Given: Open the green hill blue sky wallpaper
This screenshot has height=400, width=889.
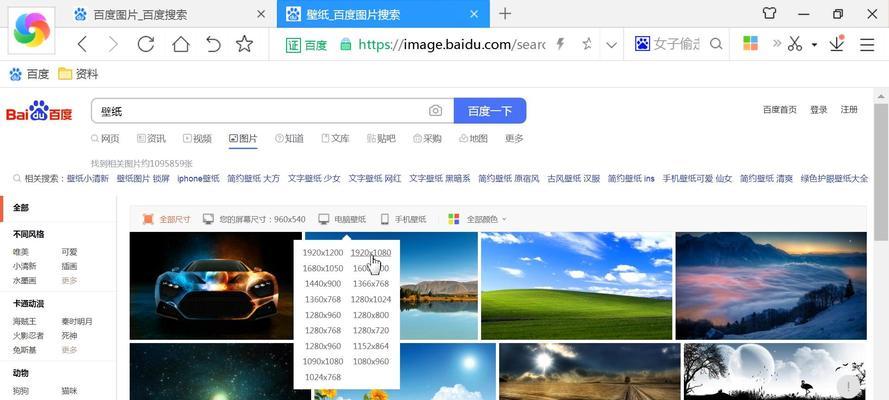Looking at the screenshot, I should click(576, 286).
